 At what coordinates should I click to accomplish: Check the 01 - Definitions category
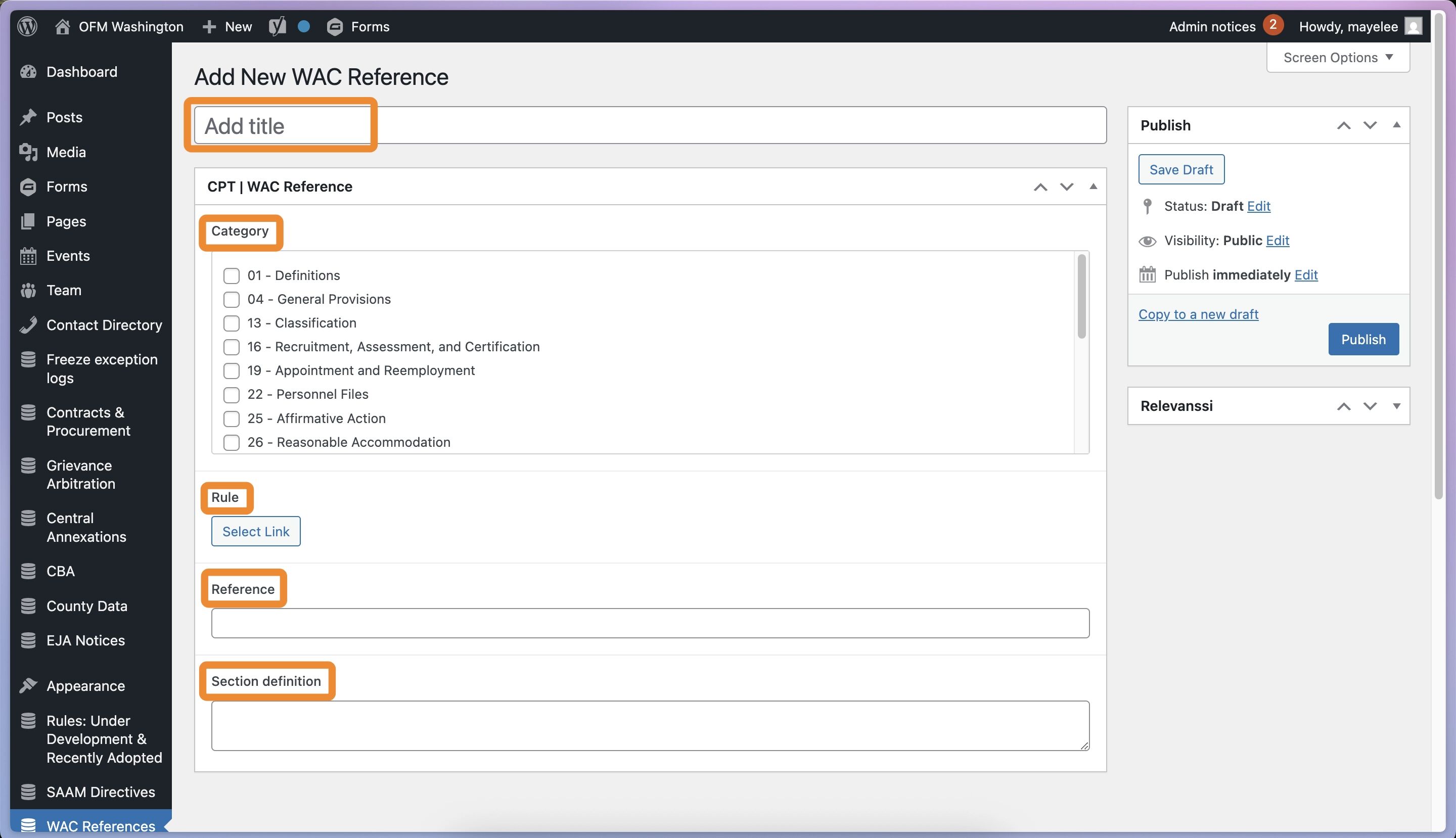pos(232,275)
